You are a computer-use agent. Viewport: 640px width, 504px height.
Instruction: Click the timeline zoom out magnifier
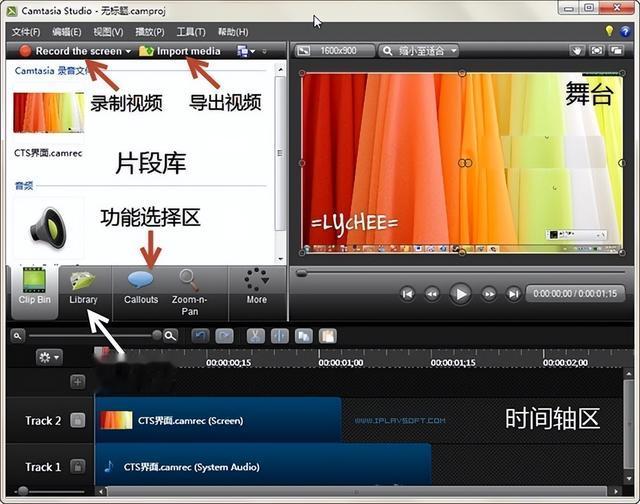point(18,336)
